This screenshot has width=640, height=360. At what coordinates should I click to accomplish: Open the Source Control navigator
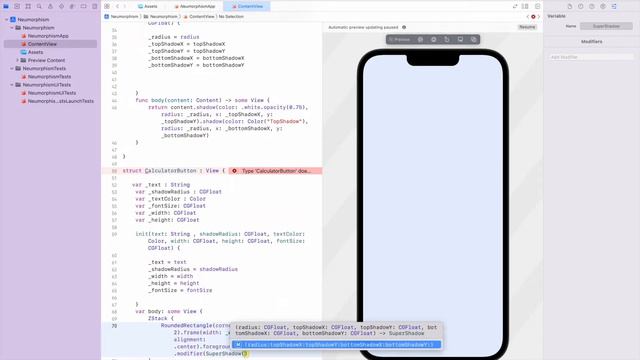tap(17, 7)
